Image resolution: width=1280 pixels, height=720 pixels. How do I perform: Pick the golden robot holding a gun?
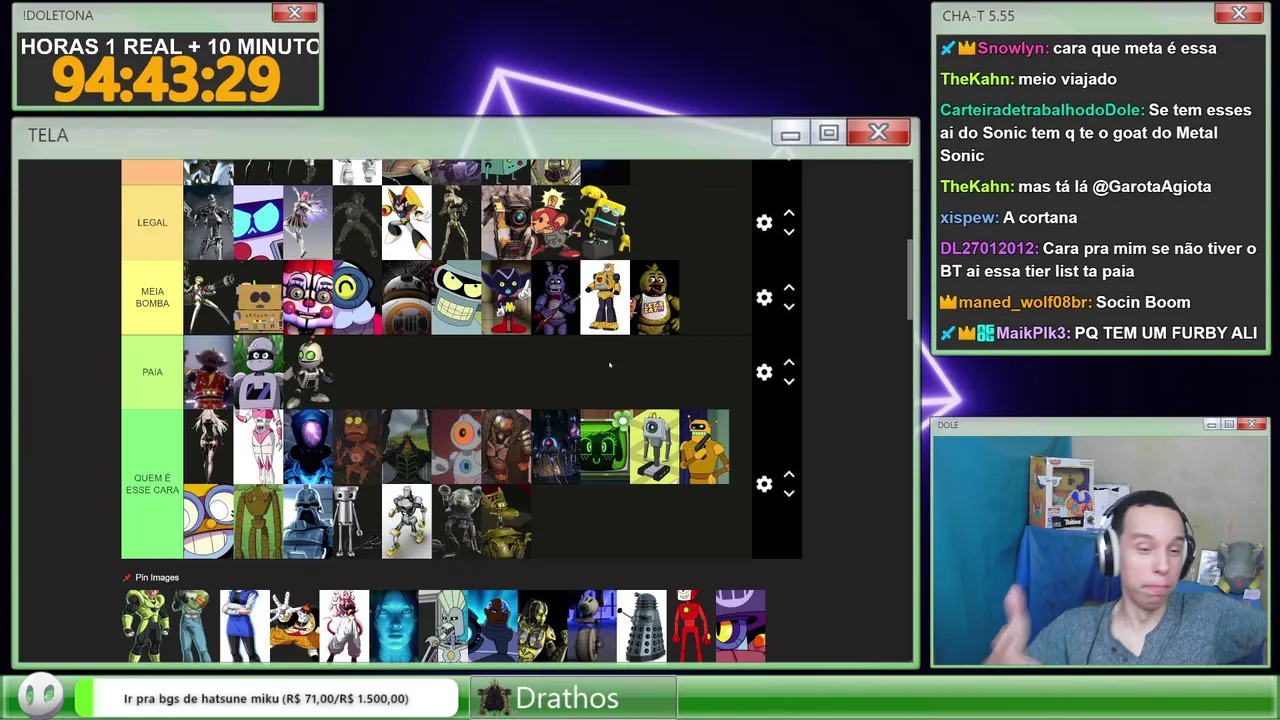coord(705,447)
